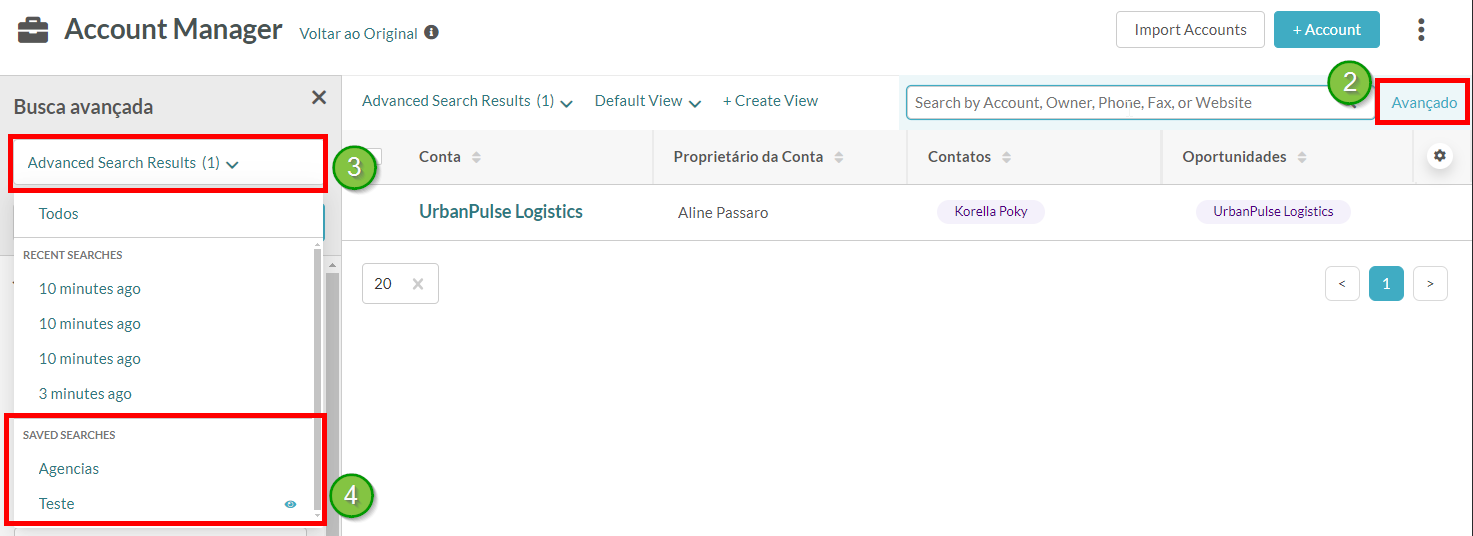Click the Import Accounts button

click(x=1190, y=30)
